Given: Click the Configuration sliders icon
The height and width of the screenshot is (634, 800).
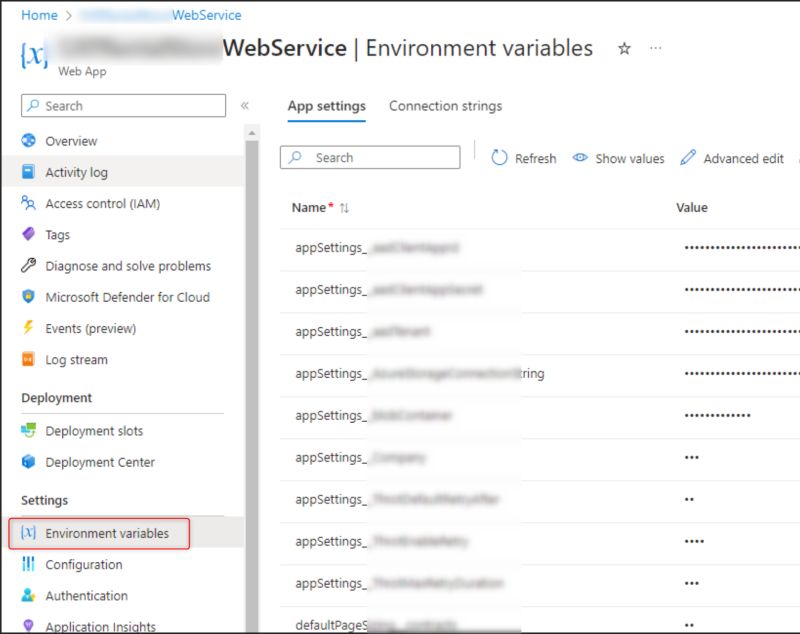Looking at the screenshot, I should [29, 564].
